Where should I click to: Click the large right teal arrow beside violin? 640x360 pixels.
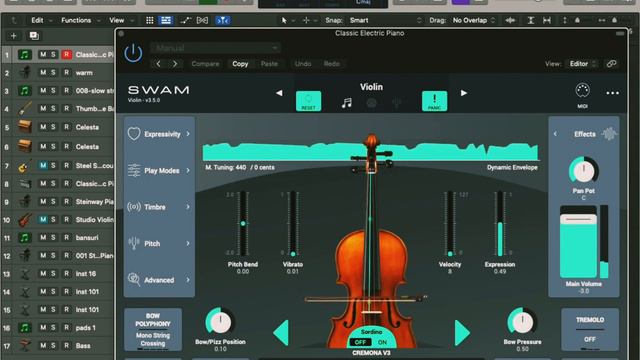pyautogui.click(x=462, y=333)
